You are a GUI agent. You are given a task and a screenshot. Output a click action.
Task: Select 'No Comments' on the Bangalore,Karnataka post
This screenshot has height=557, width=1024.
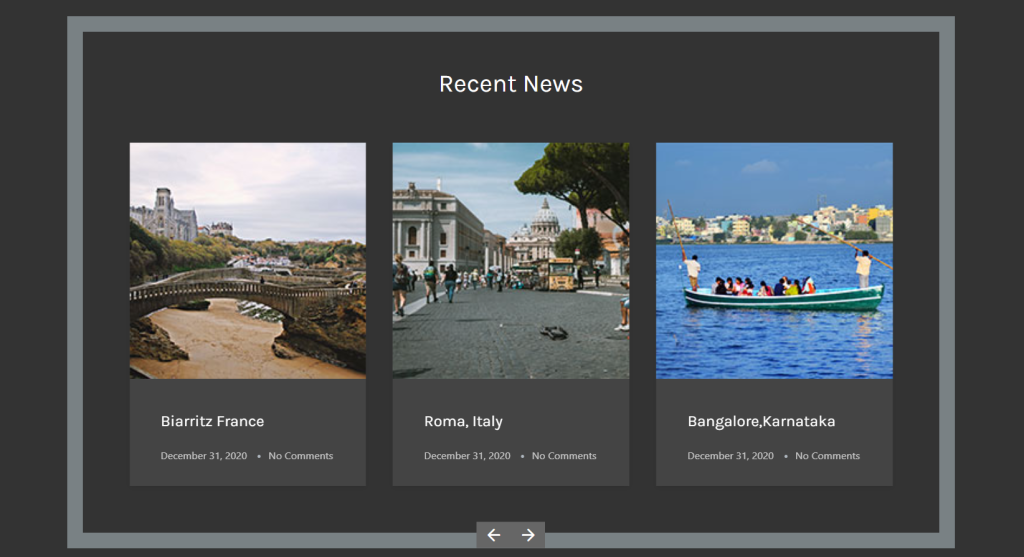coord(827,456)
